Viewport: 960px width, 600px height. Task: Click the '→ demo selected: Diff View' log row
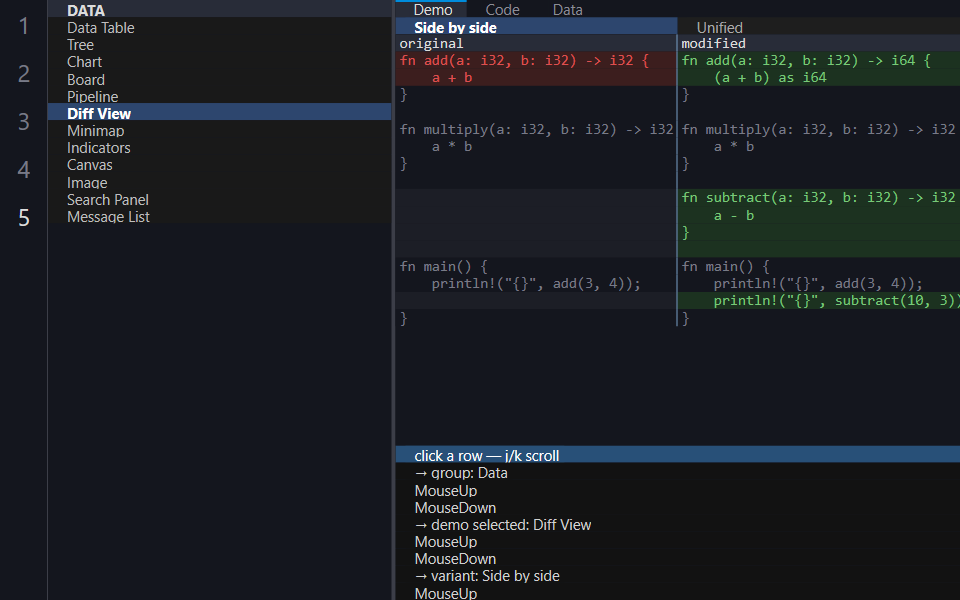[678, 525]
